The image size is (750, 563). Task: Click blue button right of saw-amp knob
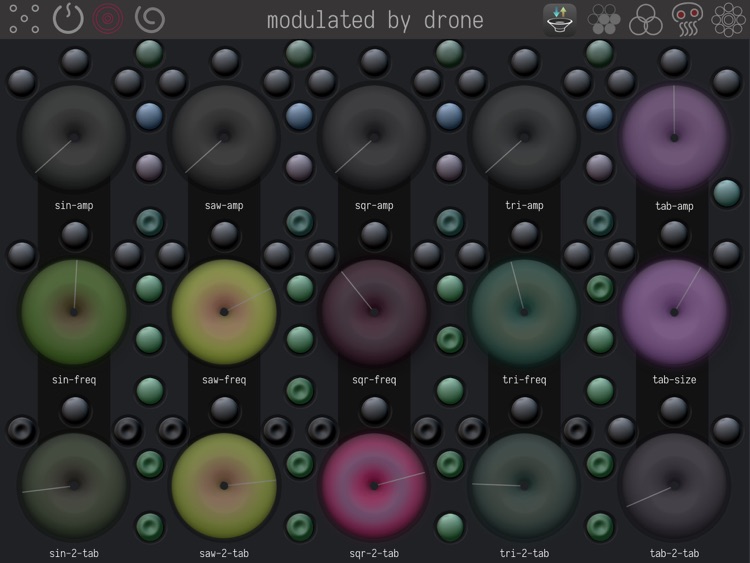[299, 116]
